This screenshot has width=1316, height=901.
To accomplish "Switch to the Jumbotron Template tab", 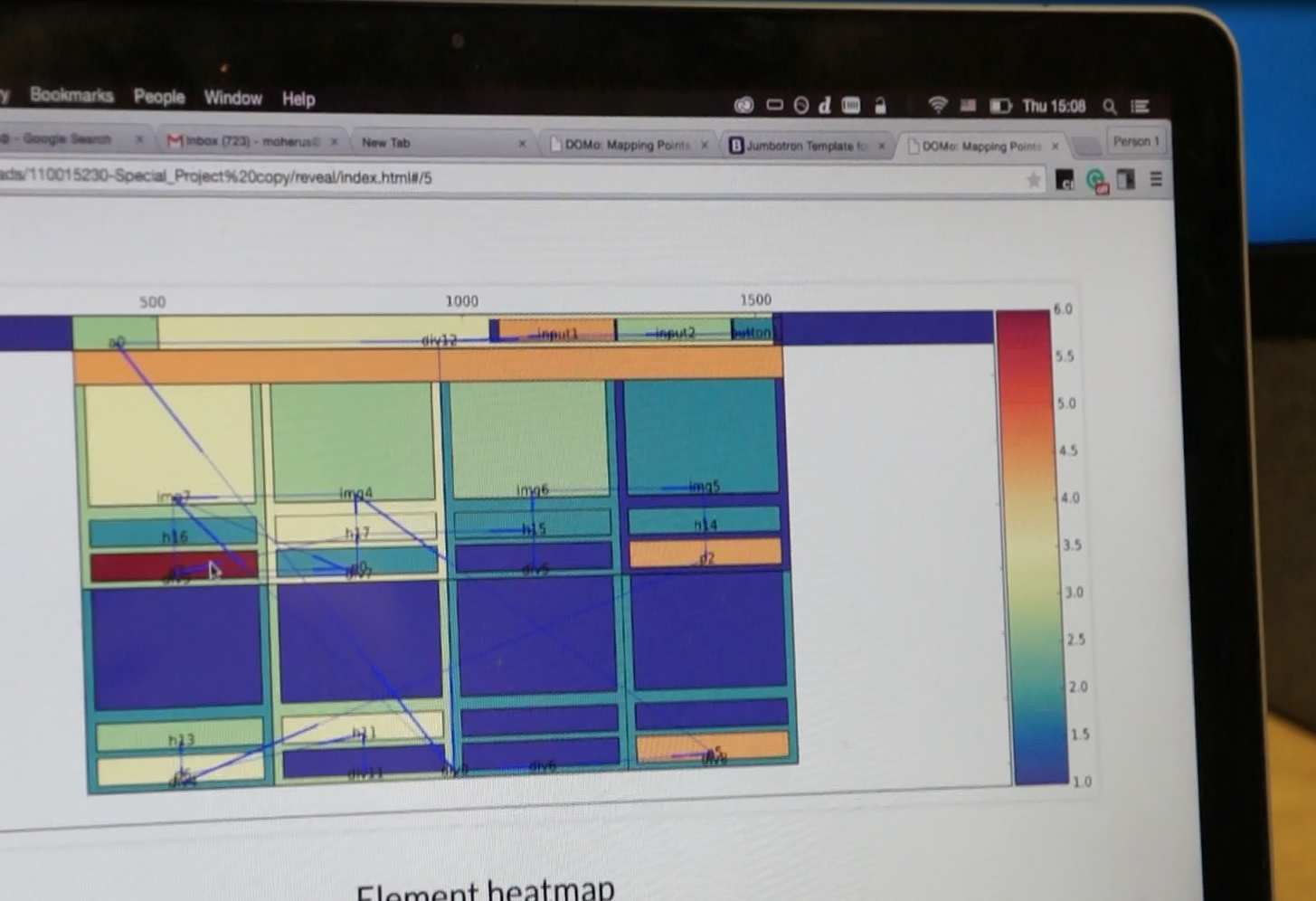I will (x=803, y=145).
